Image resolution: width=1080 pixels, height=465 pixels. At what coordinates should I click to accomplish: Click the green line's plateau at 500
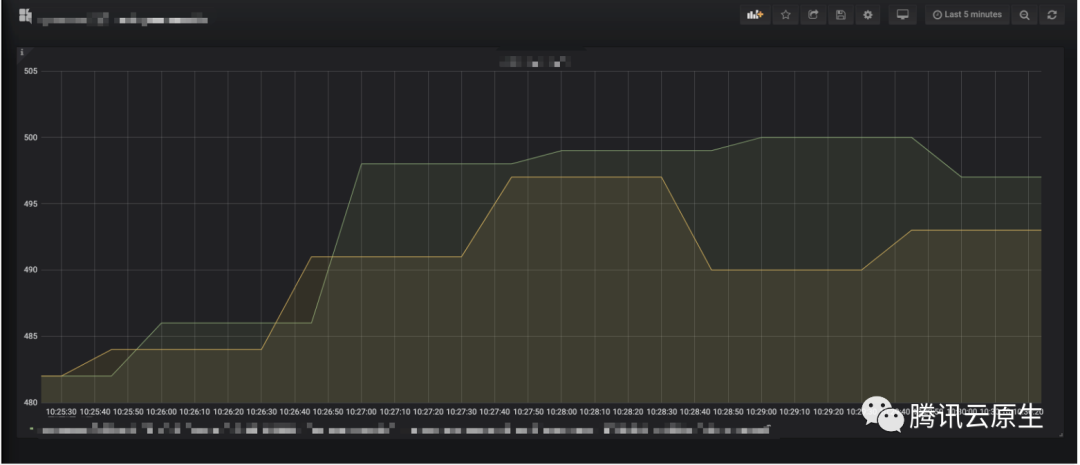coord(835,137)
